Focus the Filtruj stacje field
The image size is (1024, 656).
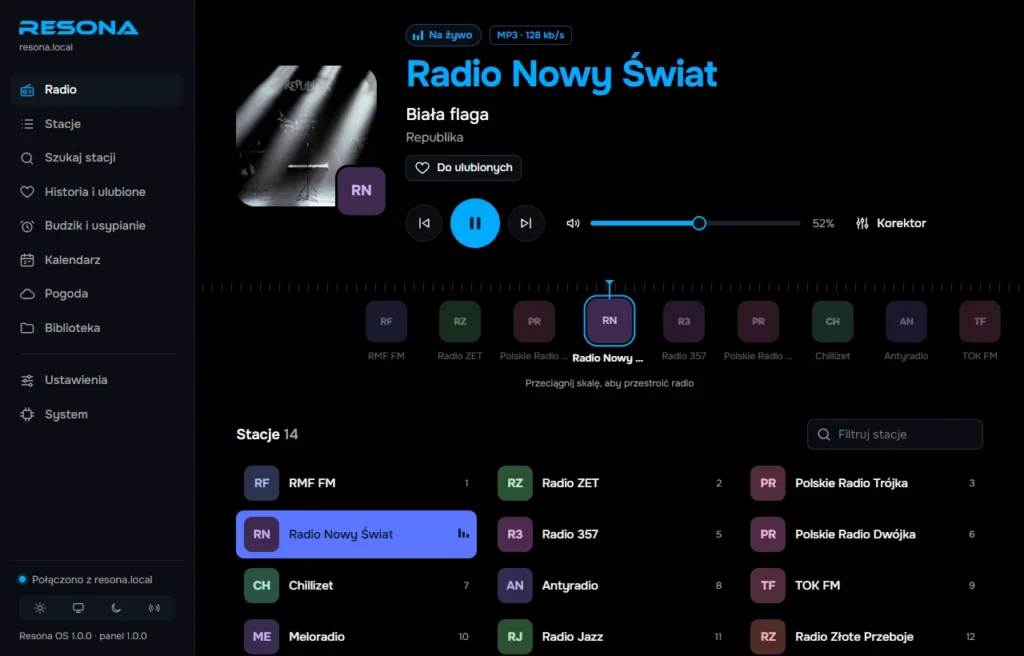pyautogui.click(x=895, y=435)
